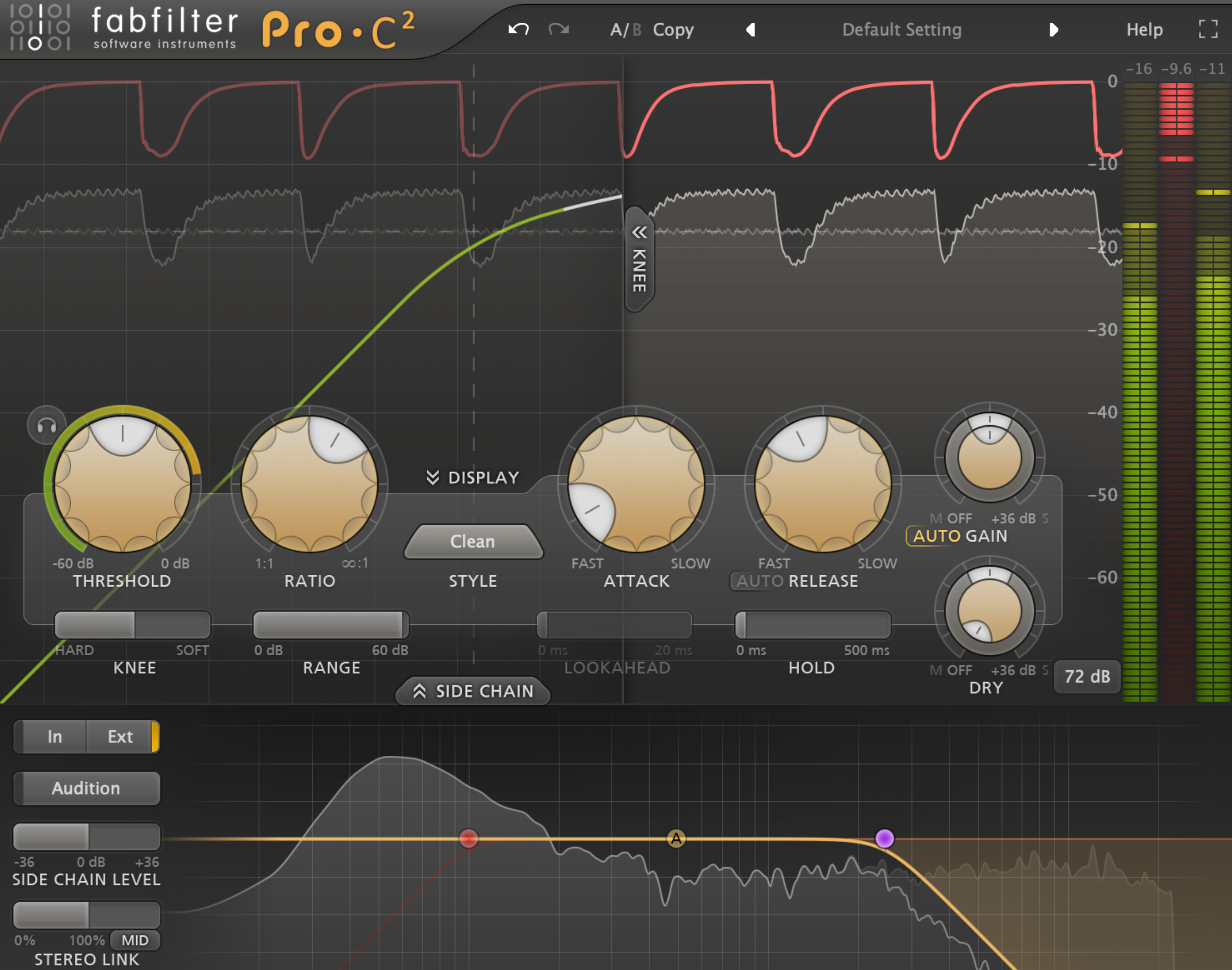
Task: Collapse the SIDE CHAIN section
Action: click(x=473, y=691)
